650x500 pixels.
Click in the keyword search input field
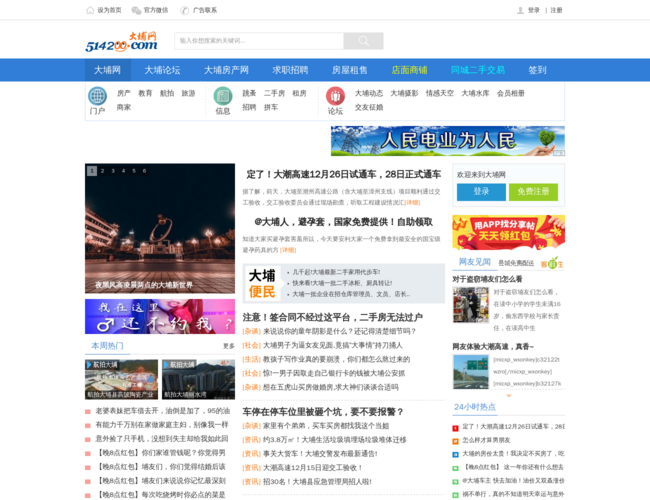point(259,41)
